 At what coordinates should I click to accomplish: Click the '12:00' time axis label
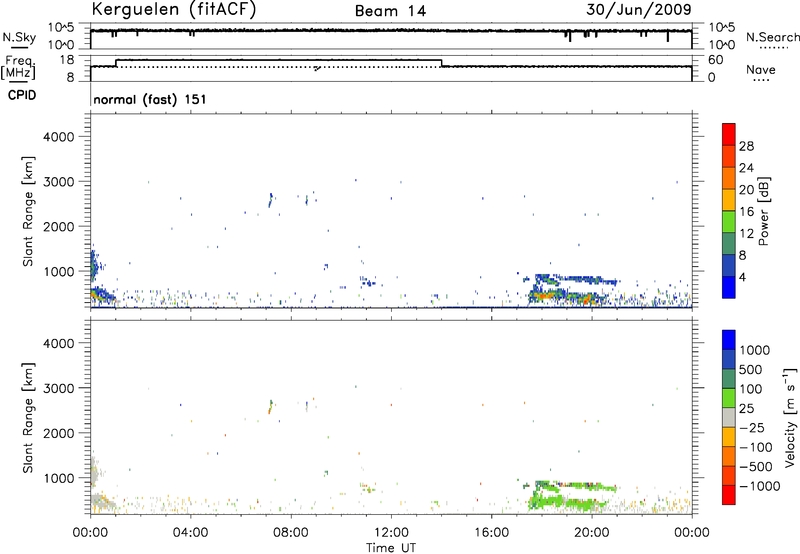[391, 533]
